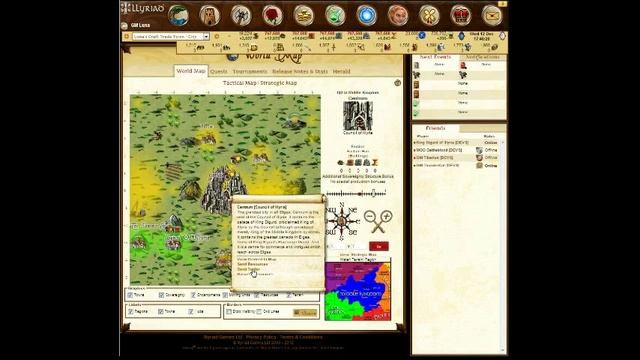Toggle the Sovereignty display checkbox
The width and height of the screenshot is (640, 360).
161,295
